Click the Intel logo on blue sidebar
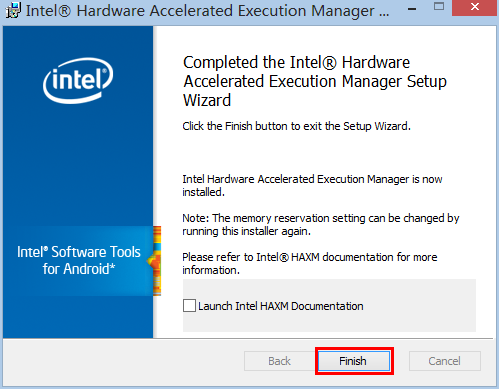Image resolution: width=499 pixels, height=389 pixels. (78, 80)
